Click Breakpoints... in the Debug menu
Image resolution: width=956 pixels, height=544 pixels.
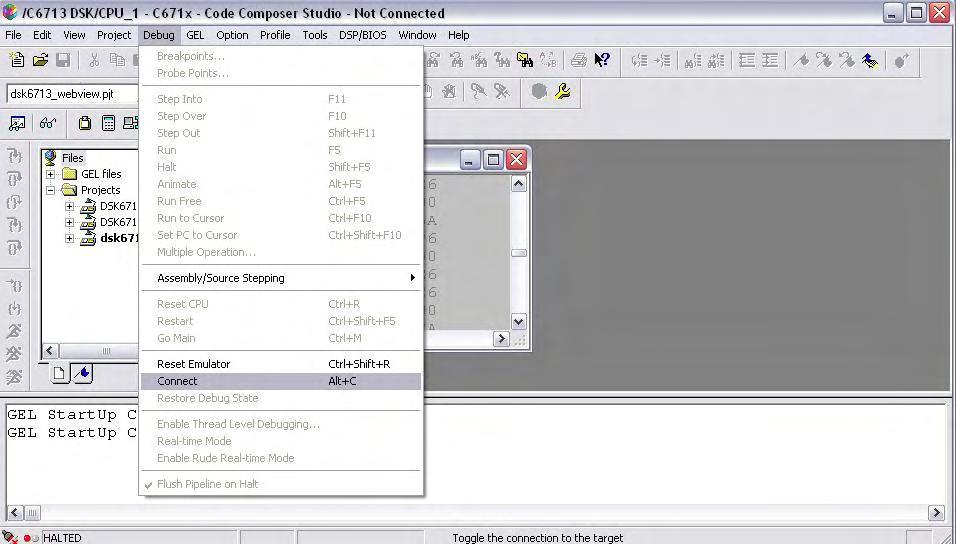click(x=281, y=56)
